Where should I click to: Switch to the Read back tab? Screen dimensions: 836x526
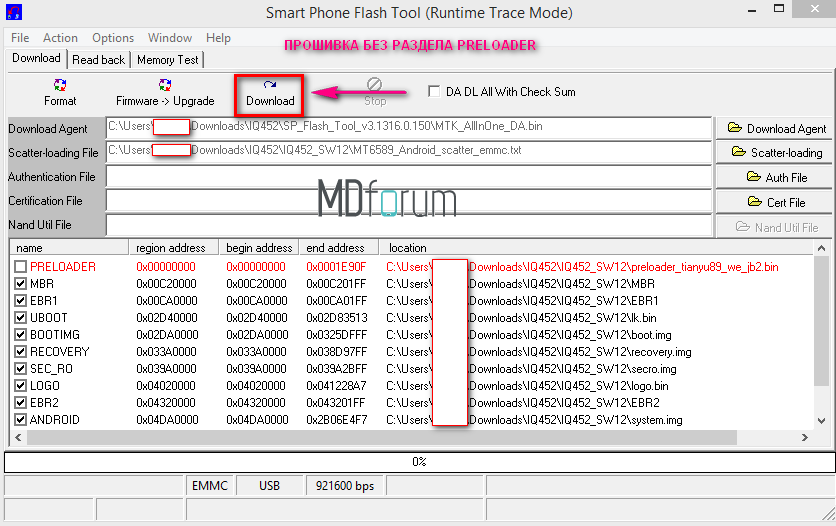tap(98, 60)
